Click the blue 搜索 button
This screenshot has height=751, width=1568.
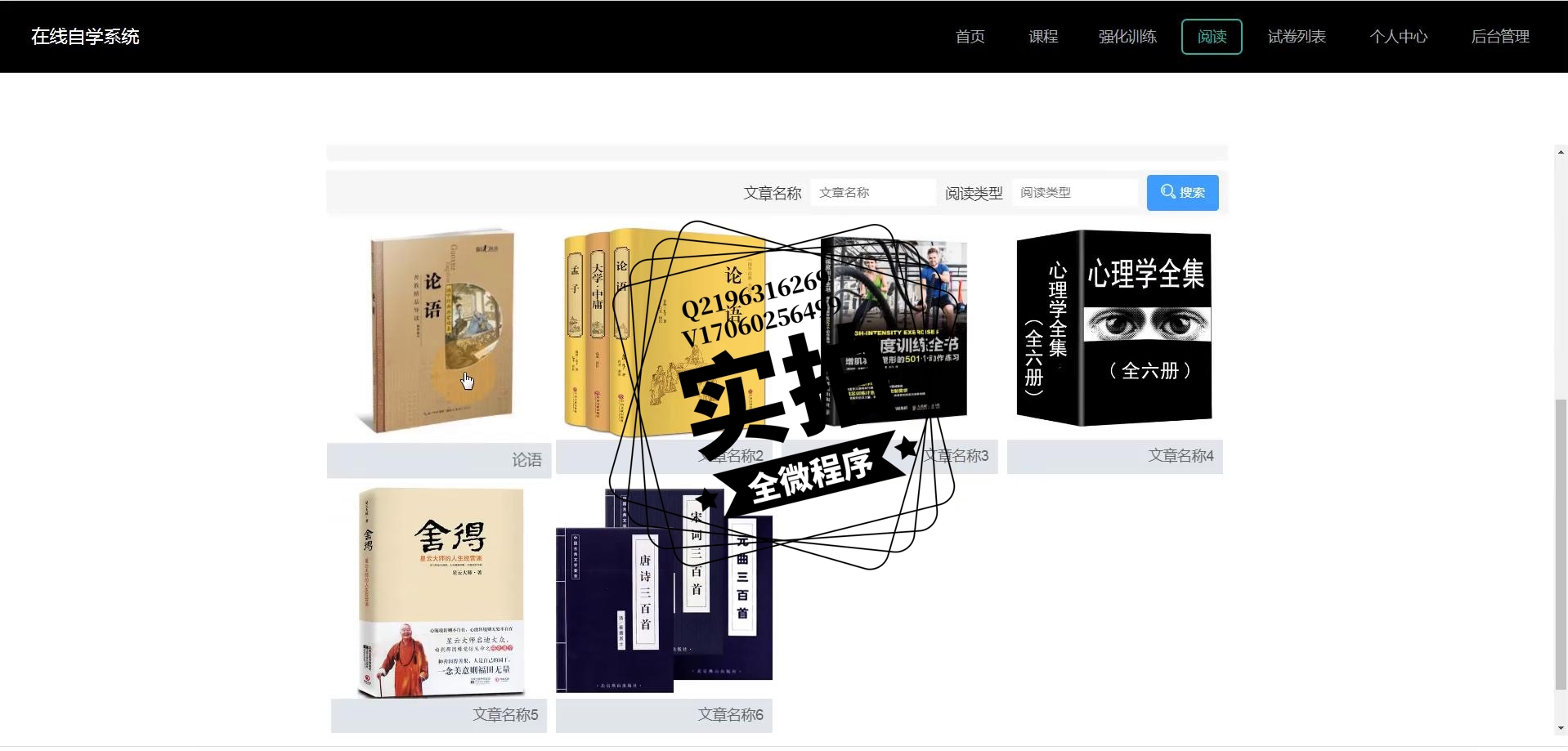(1182, 193)
